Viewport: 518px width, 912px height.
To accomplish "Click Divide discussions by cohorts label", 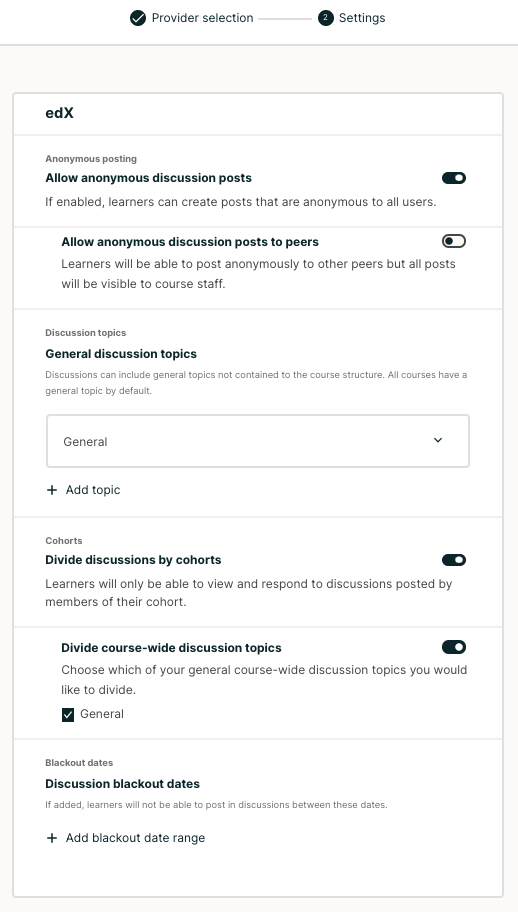I will 133,560.
